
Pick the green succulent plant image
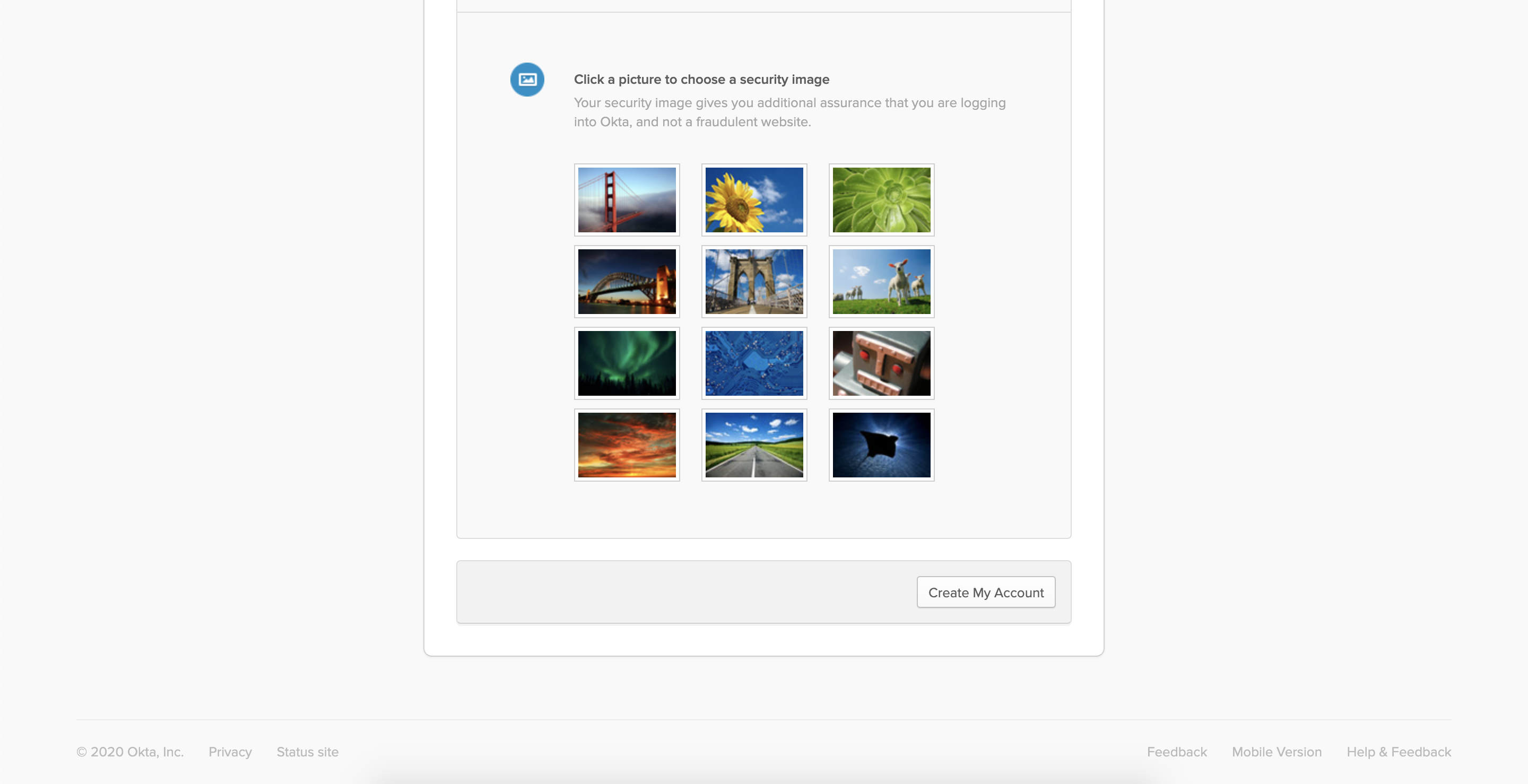click(x=881, y=200)
